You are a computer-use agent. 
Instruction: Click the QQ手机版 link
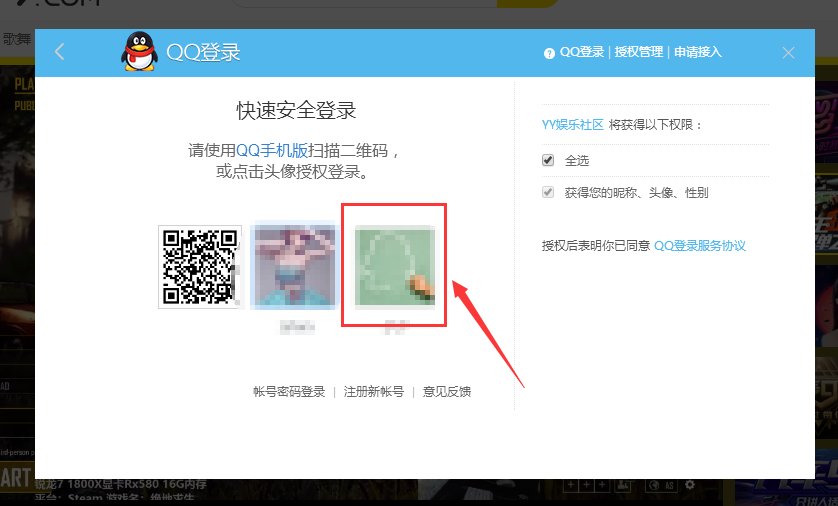[272, 151]
